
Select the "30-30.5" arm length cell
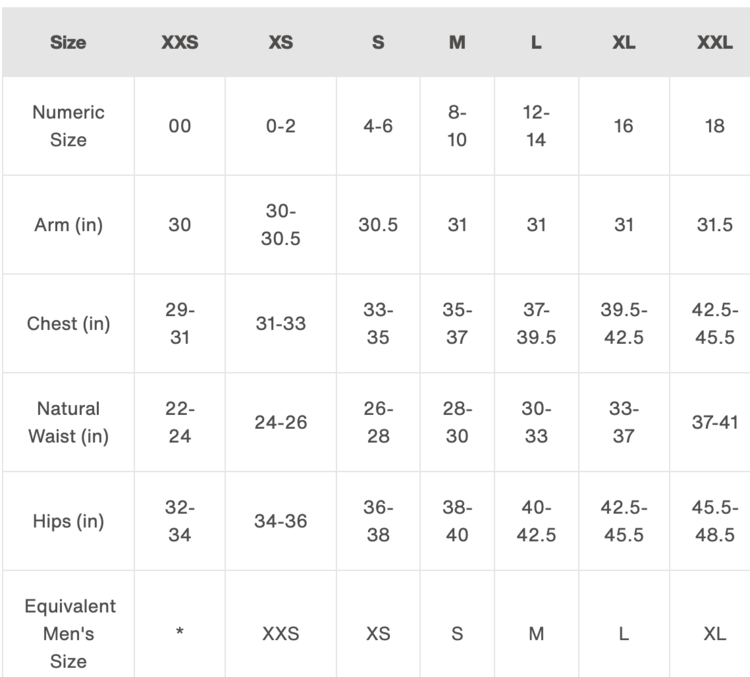281,225
